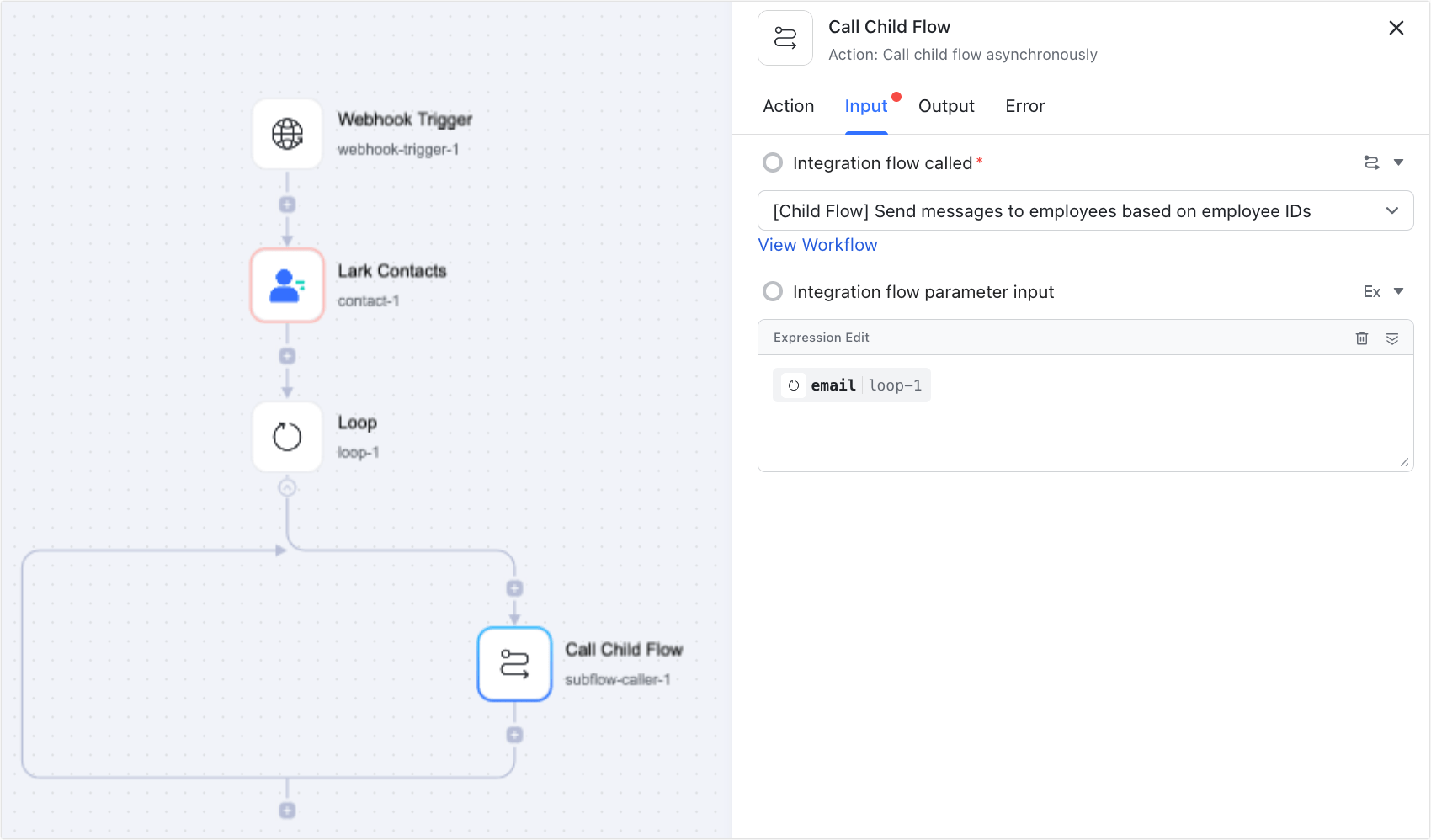
Task: Click the email loop-1 expression chip
Action: click(852, 385)
